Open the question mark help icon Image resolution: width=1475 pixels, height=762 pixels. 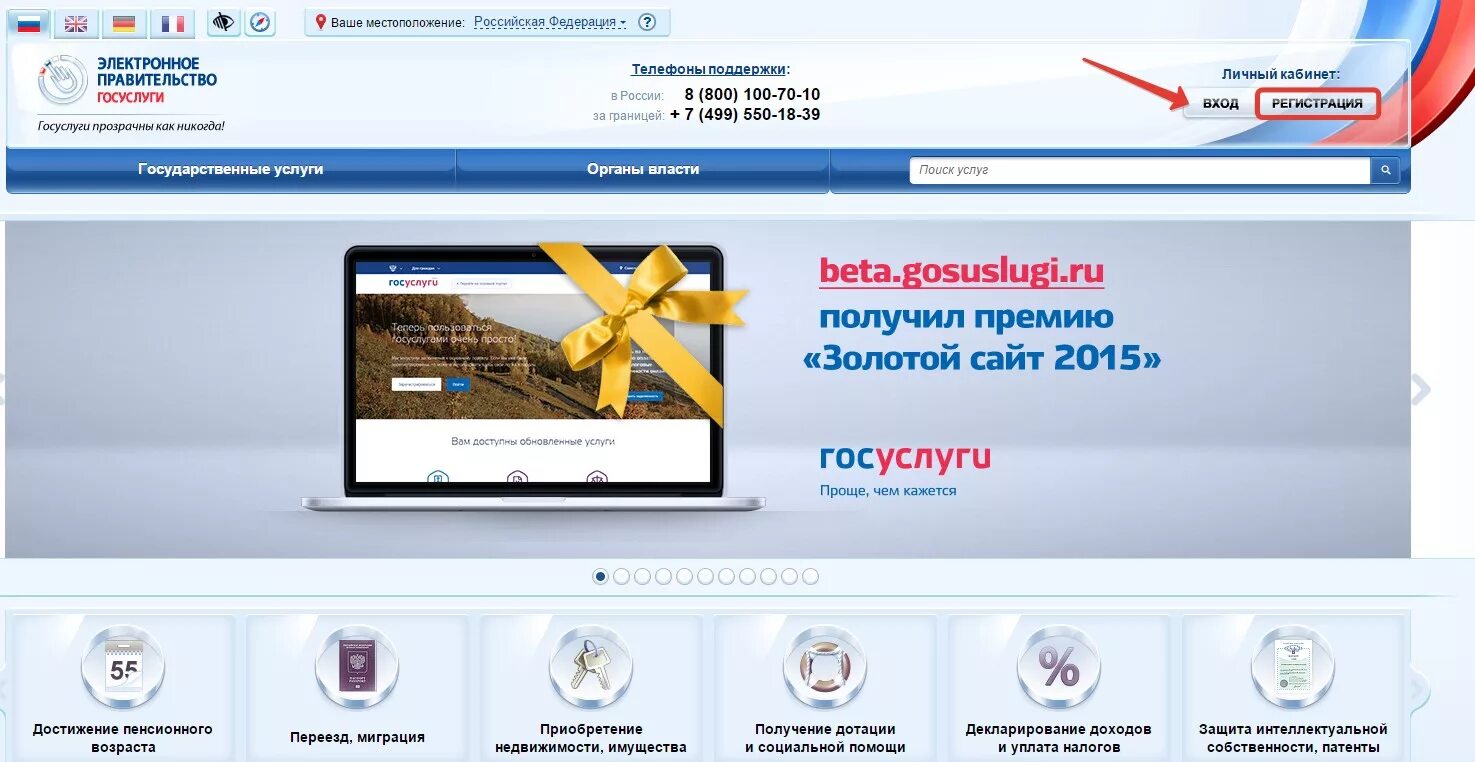coord(648,22)
